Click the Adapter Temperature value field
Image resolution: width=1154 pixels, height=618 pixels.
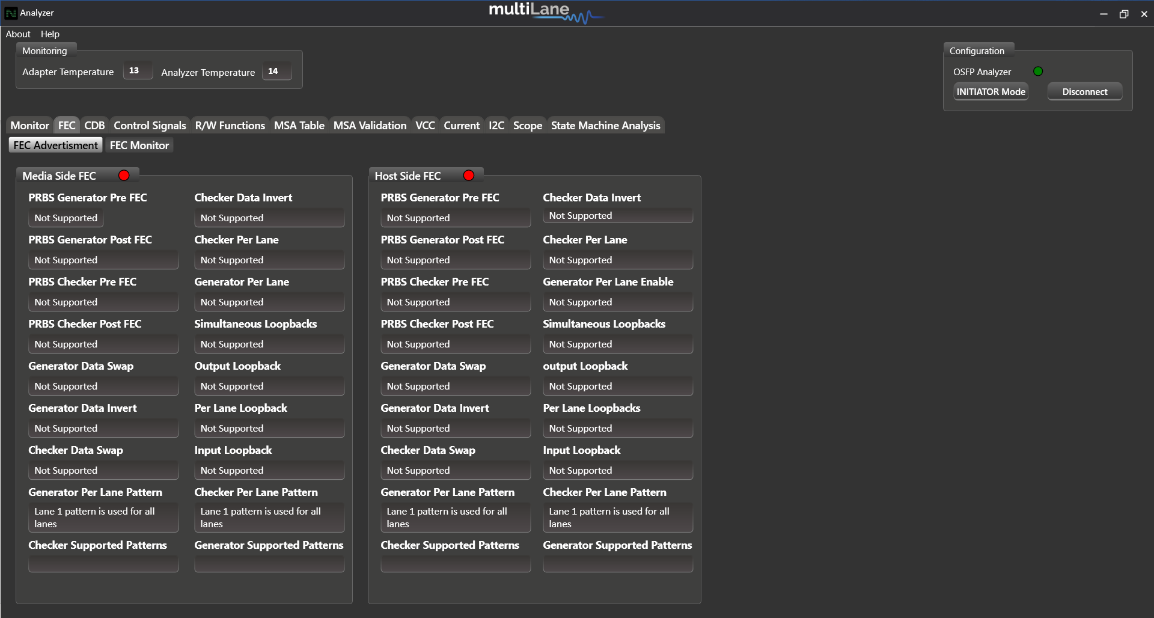click(x=138, y=71)
